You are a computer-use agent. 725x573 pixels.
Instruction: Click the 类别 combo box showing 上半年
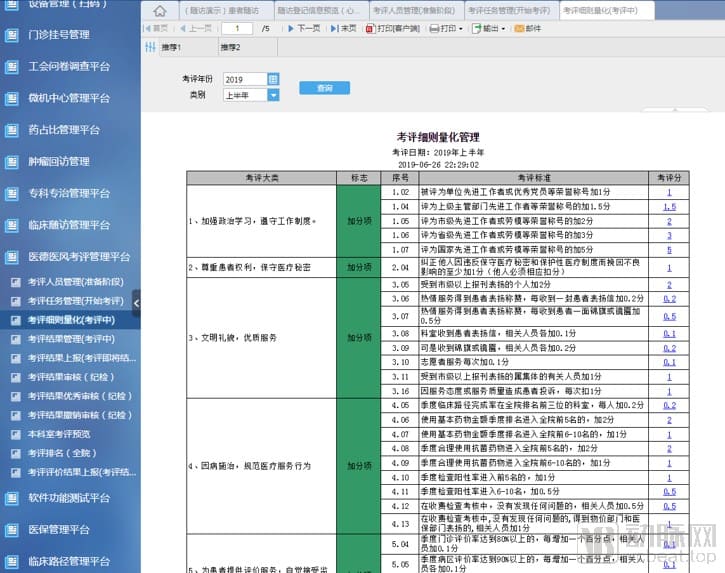(x=251, y=95)
